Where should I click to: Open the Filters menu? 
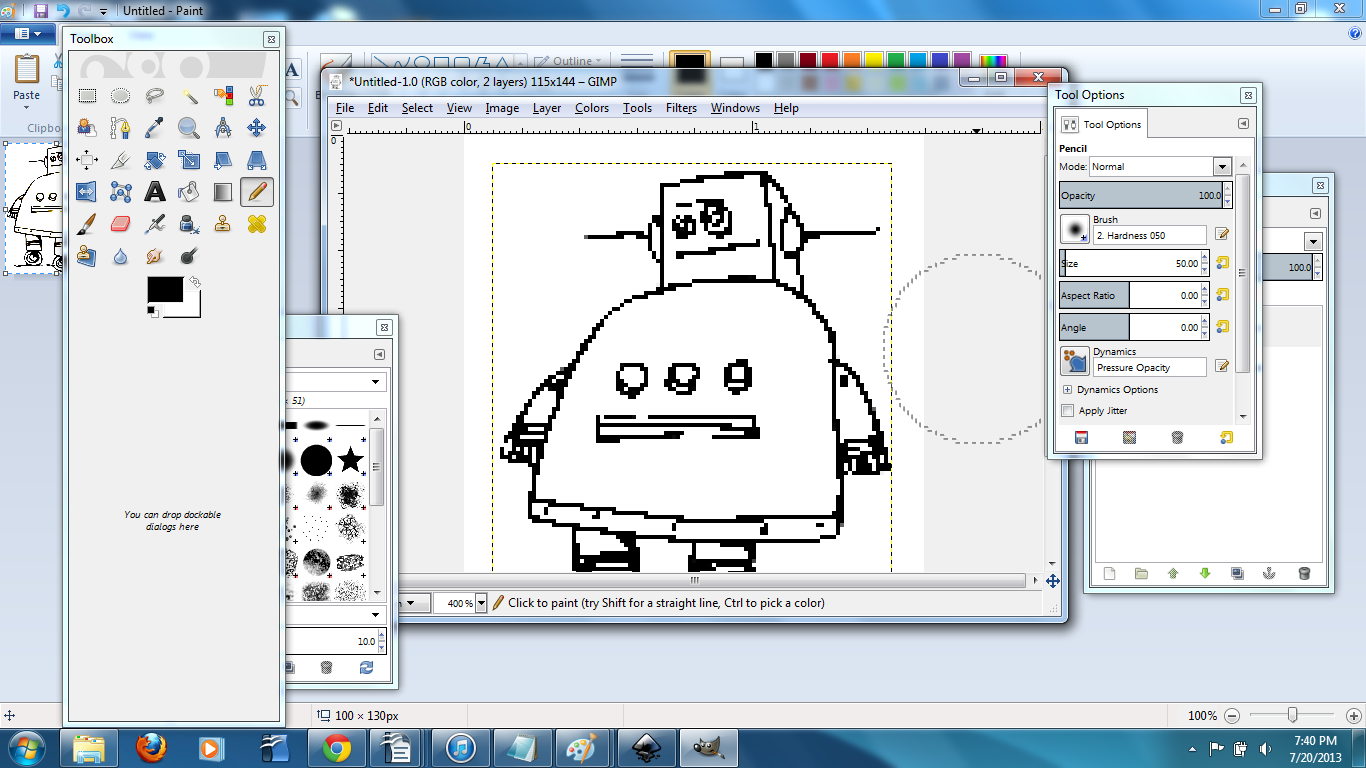[x=681, y=108]
